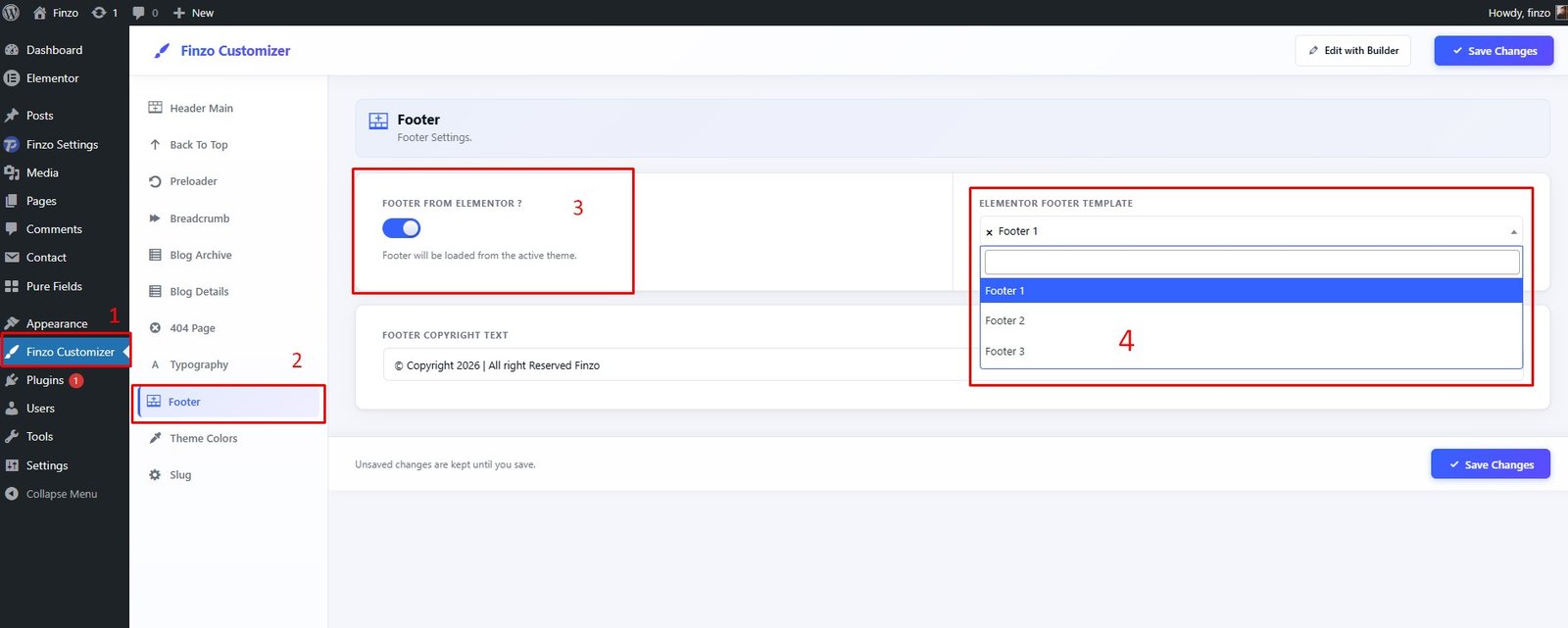Click bottom Save Changes button
This screenshot has height=628, width=1568.
pos(1491,464)
